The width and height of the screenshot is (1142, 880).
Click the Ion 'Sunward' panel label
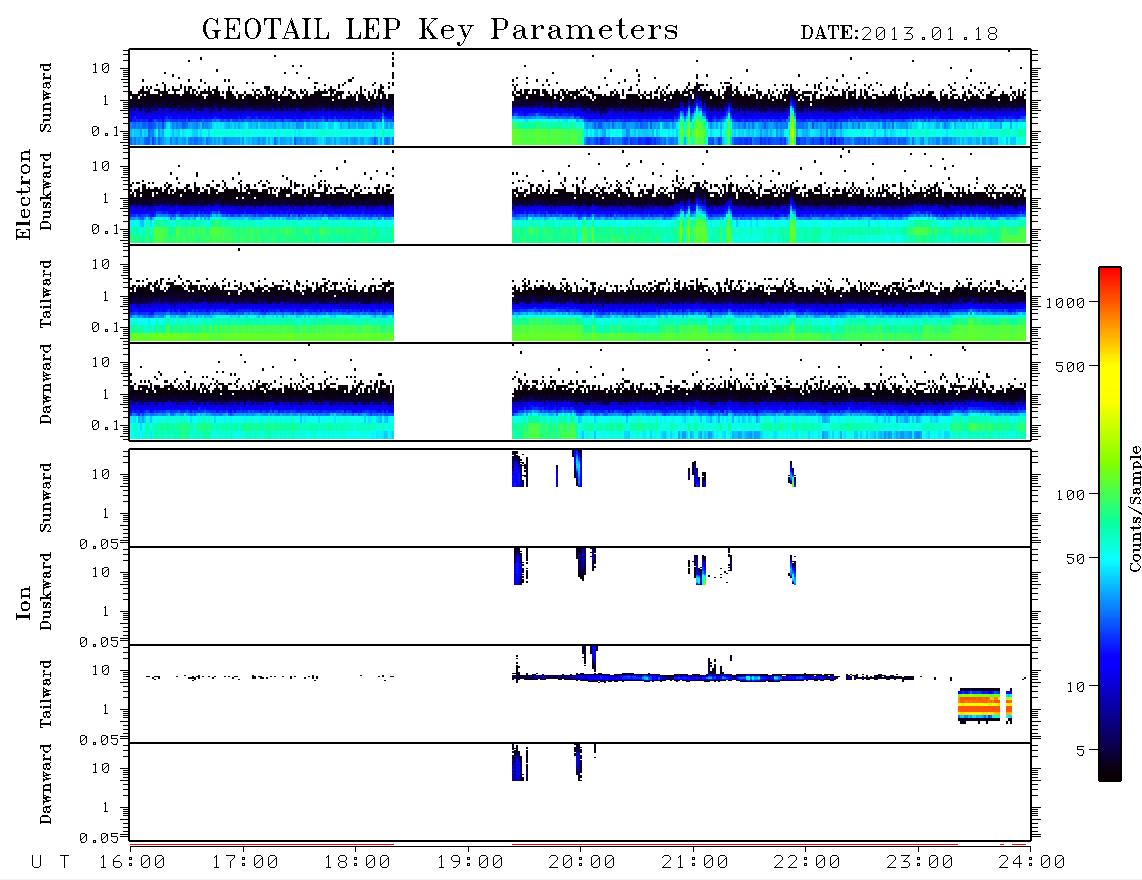point(46,498)
